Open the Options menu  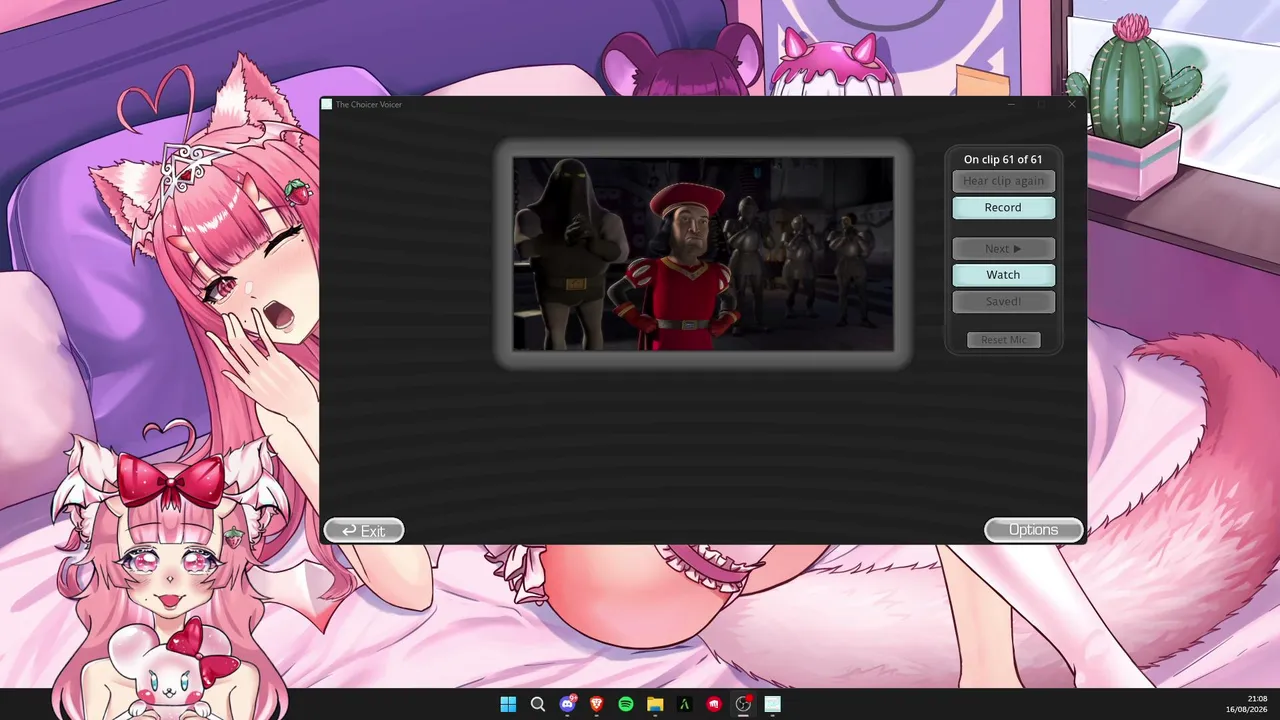point(1033,530)
